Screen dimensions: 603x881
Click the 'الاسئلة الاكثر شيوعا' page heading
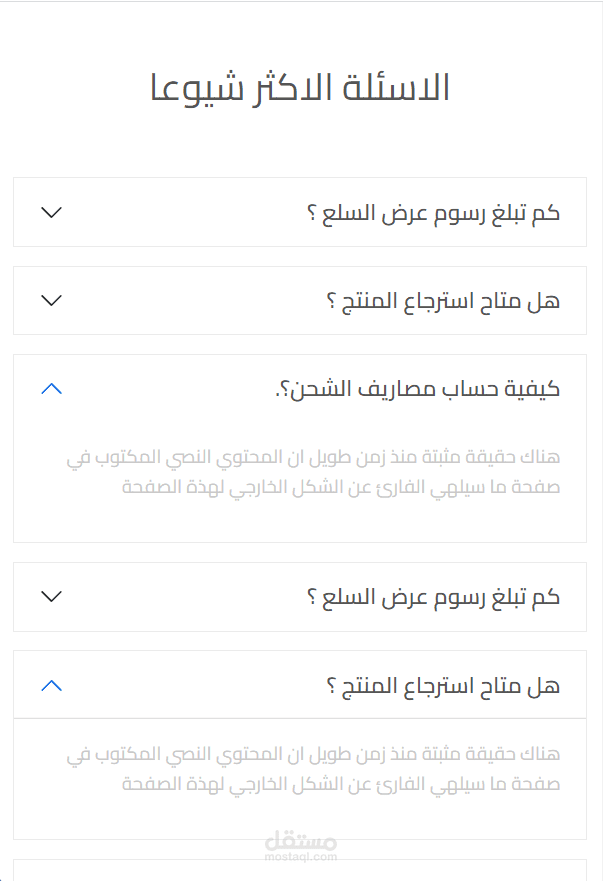(300, 88)
